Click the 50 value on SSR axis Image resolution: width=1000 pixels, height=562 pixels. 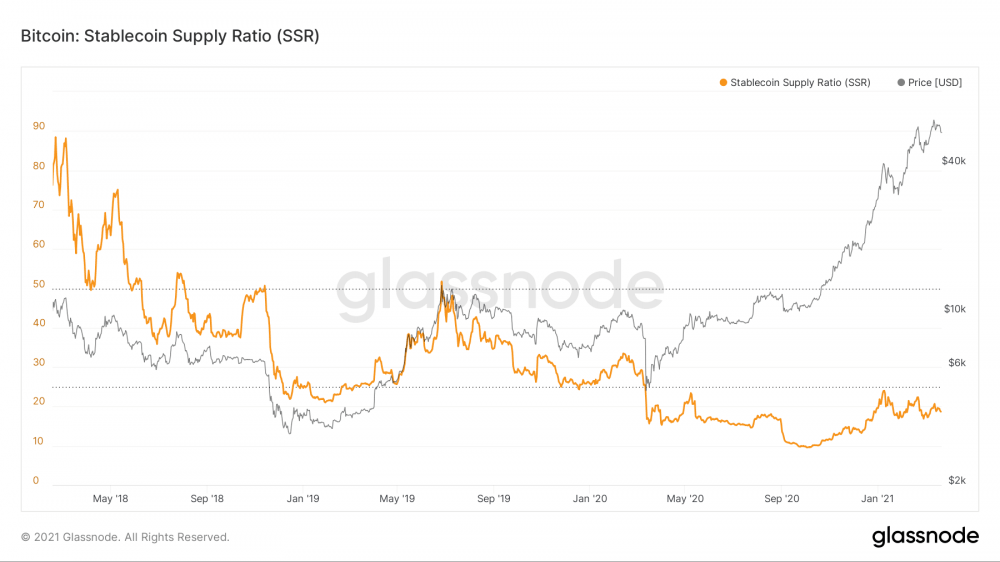pyautogui.click(x=38, y=284)
